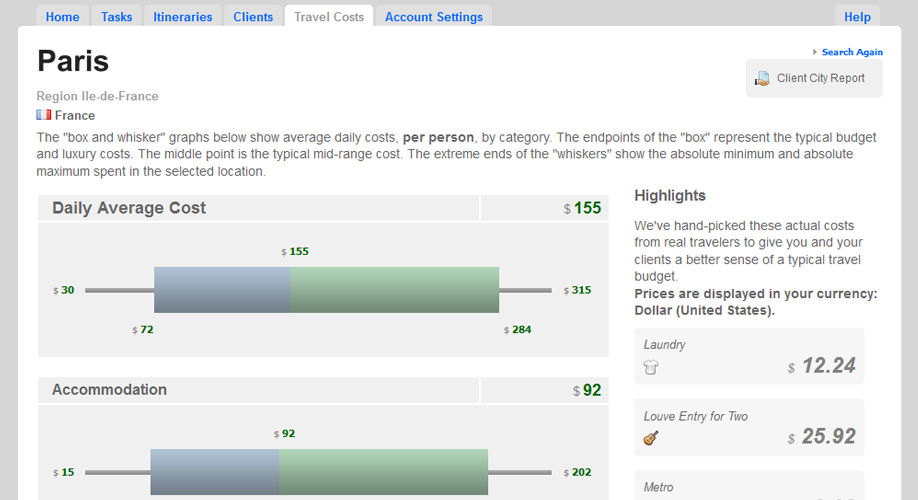Click the Dollar (United States) currency text

point(704,310)
